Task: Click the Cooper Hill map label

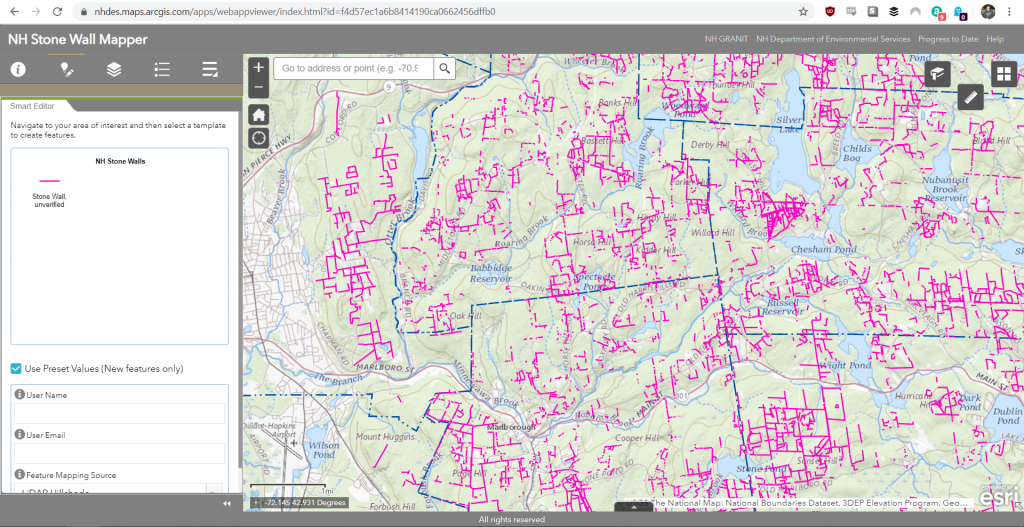Action: (639, 438)
